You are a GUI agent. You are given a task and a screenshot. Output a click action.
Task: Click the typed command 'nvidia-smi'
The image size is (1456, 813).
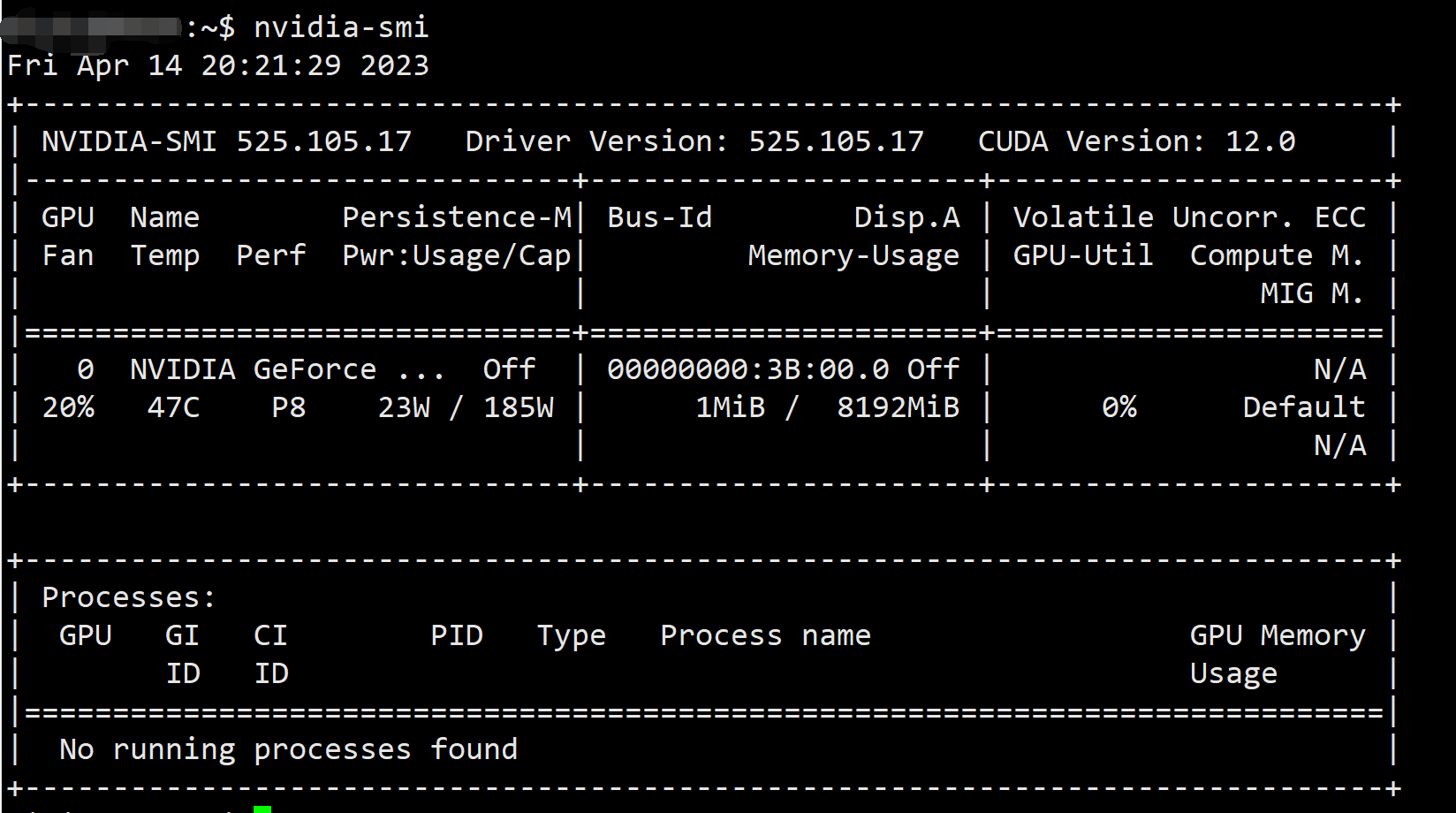pyautogui.click(x=341, y=27)
